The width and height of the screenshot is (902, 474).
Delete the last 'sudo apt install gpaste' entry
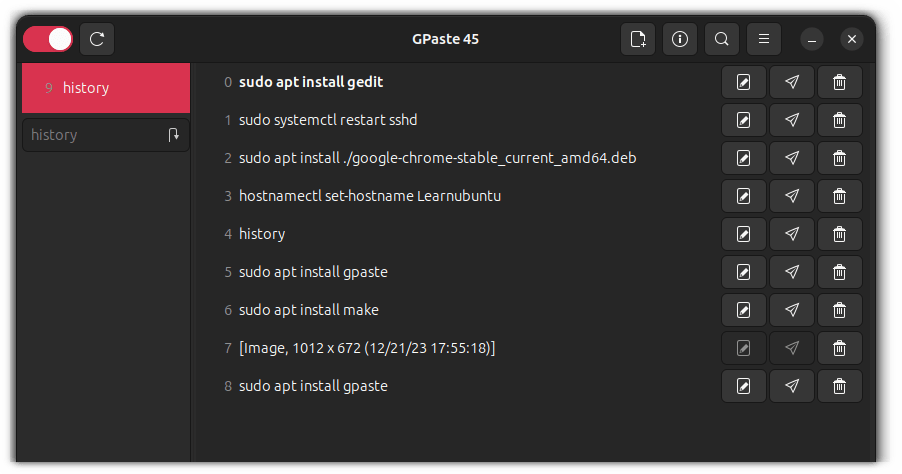(839, 386)
